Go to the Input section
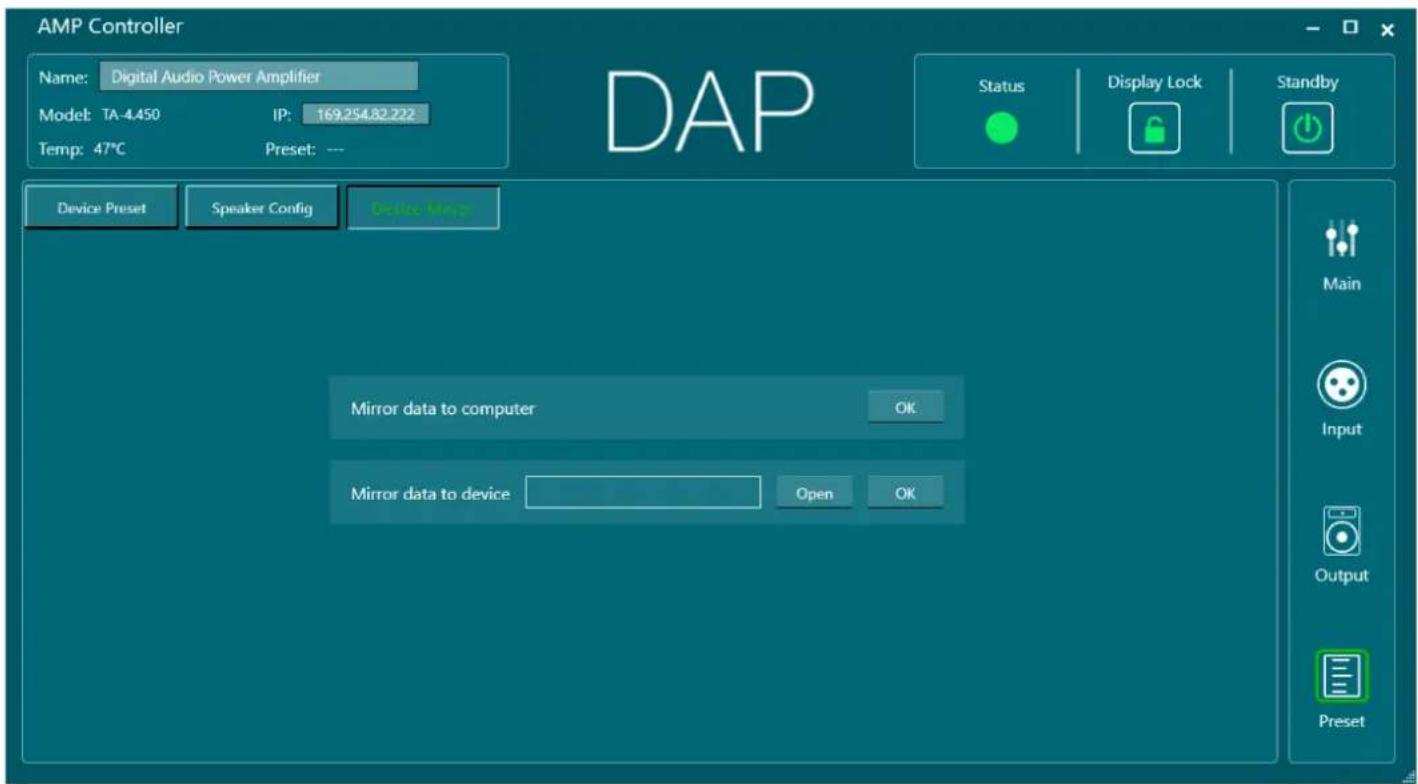This screenshot has height=784, width=1418. pyautogui.click(x=1341, y=399)
